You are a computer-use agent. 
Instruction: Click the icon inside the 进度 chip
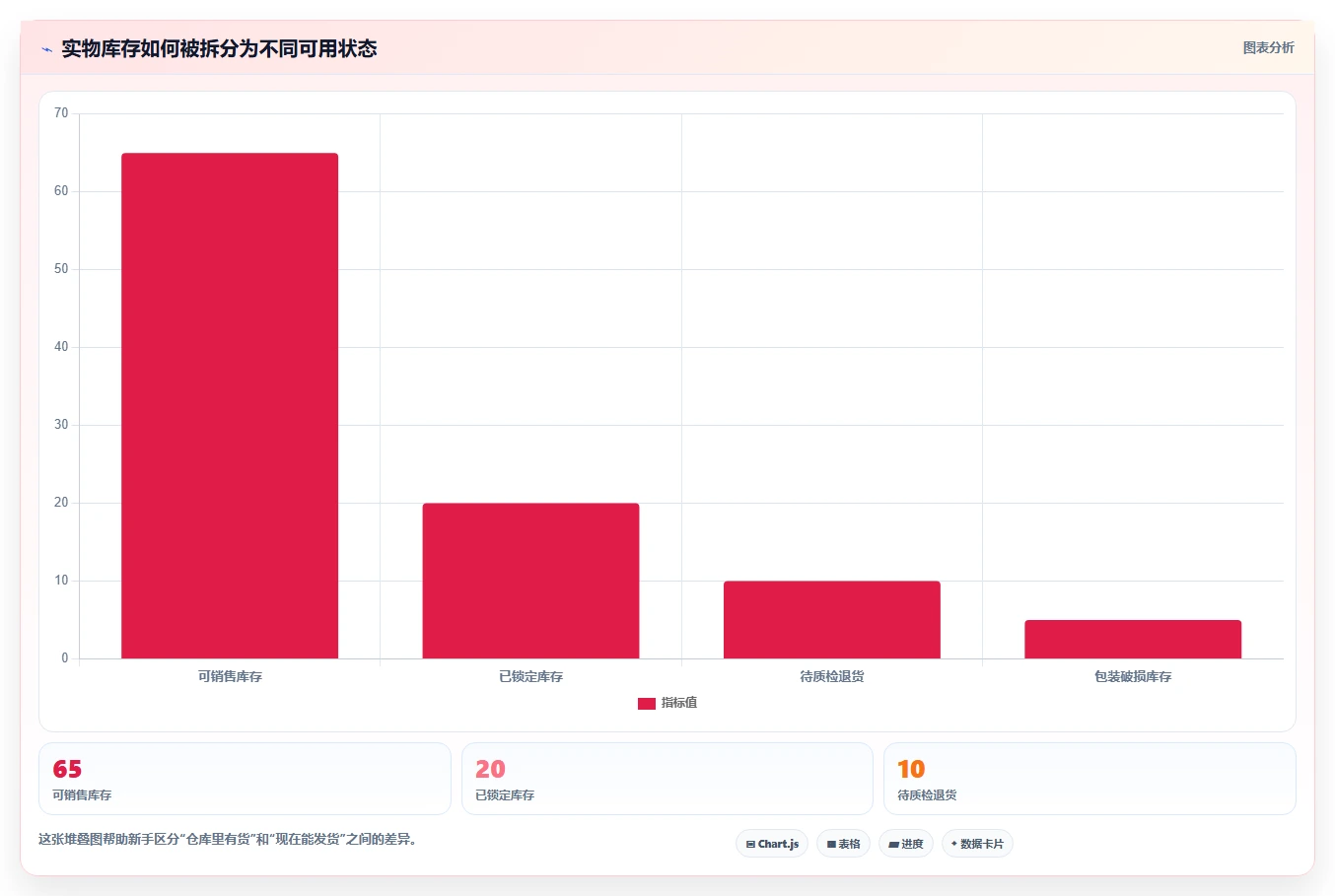(893, 845)
